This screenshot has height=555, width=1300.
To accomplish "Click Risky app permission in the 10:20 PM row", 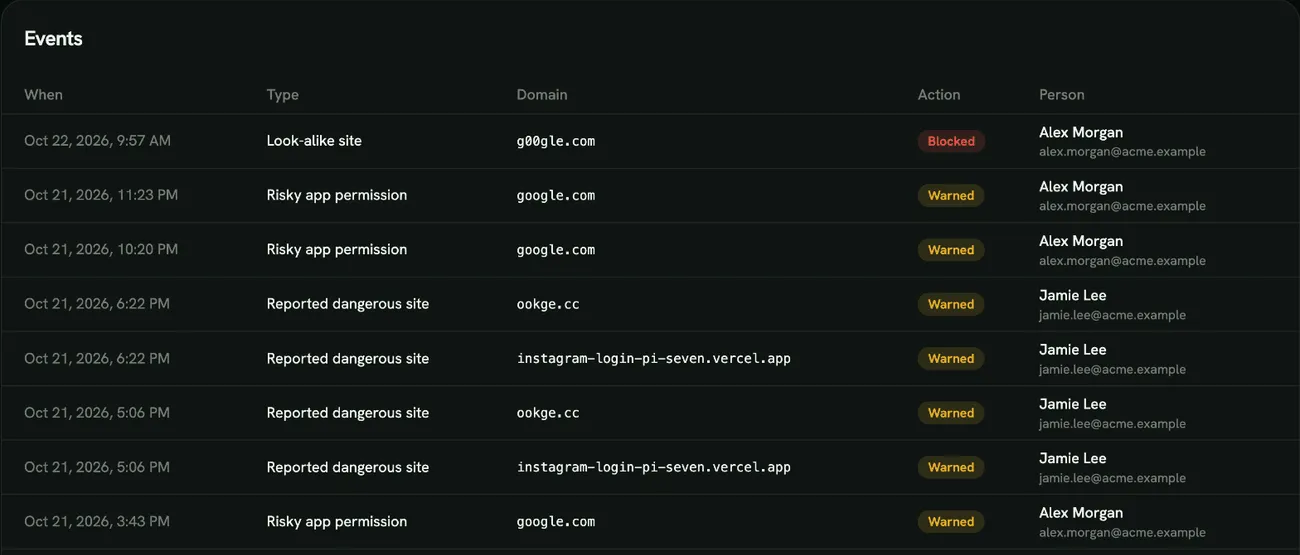I will [337, 249].
